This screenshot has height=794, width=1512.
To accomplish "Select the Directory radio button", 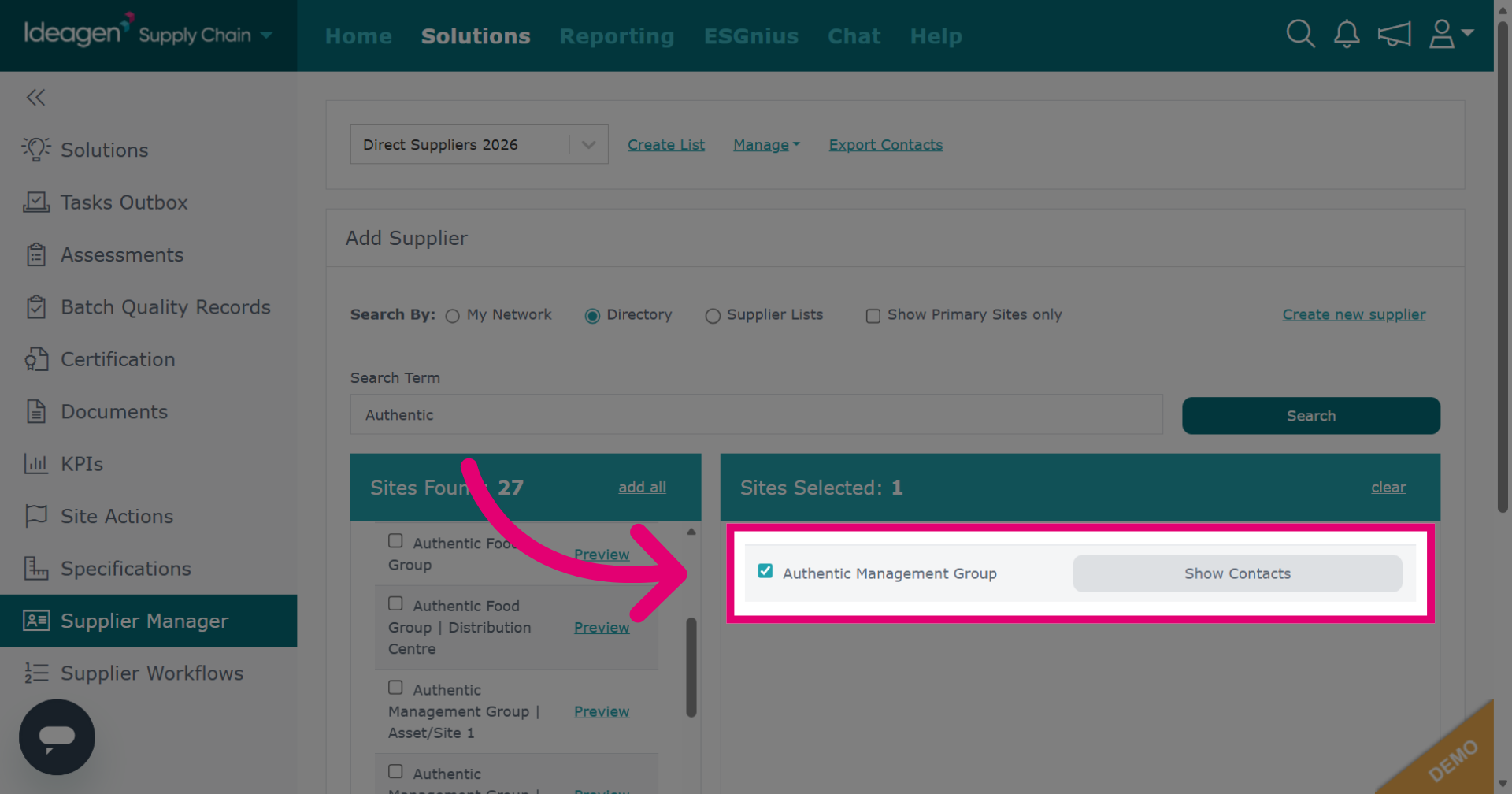I will click(x=592, y=316).
